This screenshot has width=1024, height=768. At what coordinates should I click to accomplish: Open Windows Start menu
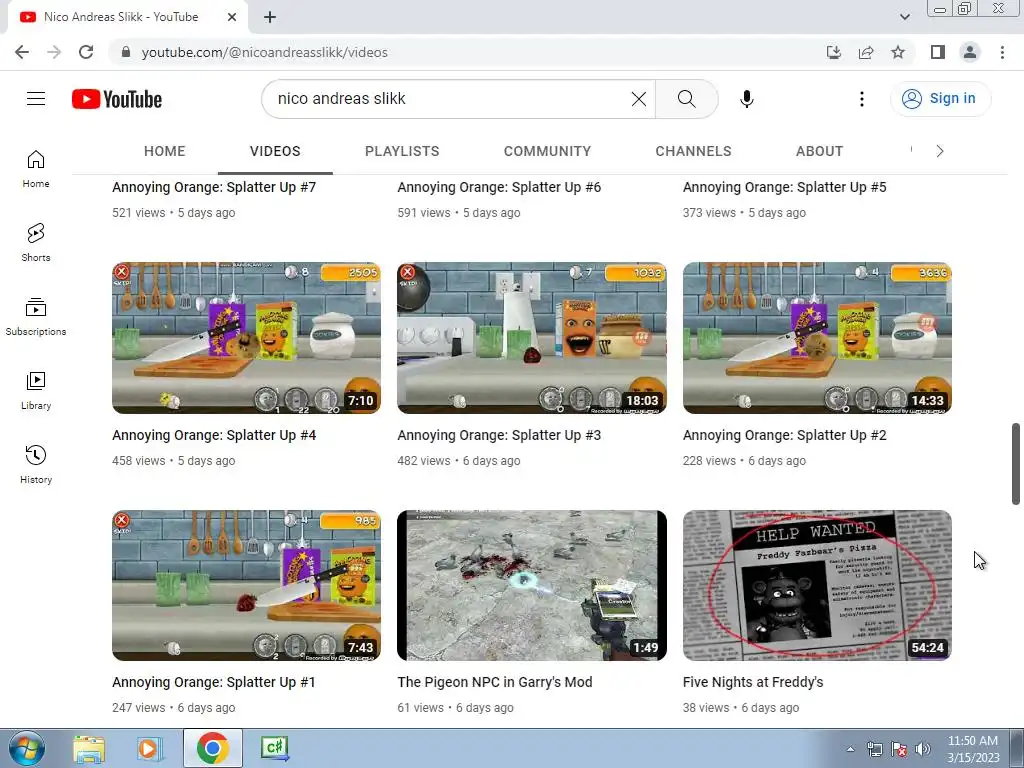click(26, 748)
